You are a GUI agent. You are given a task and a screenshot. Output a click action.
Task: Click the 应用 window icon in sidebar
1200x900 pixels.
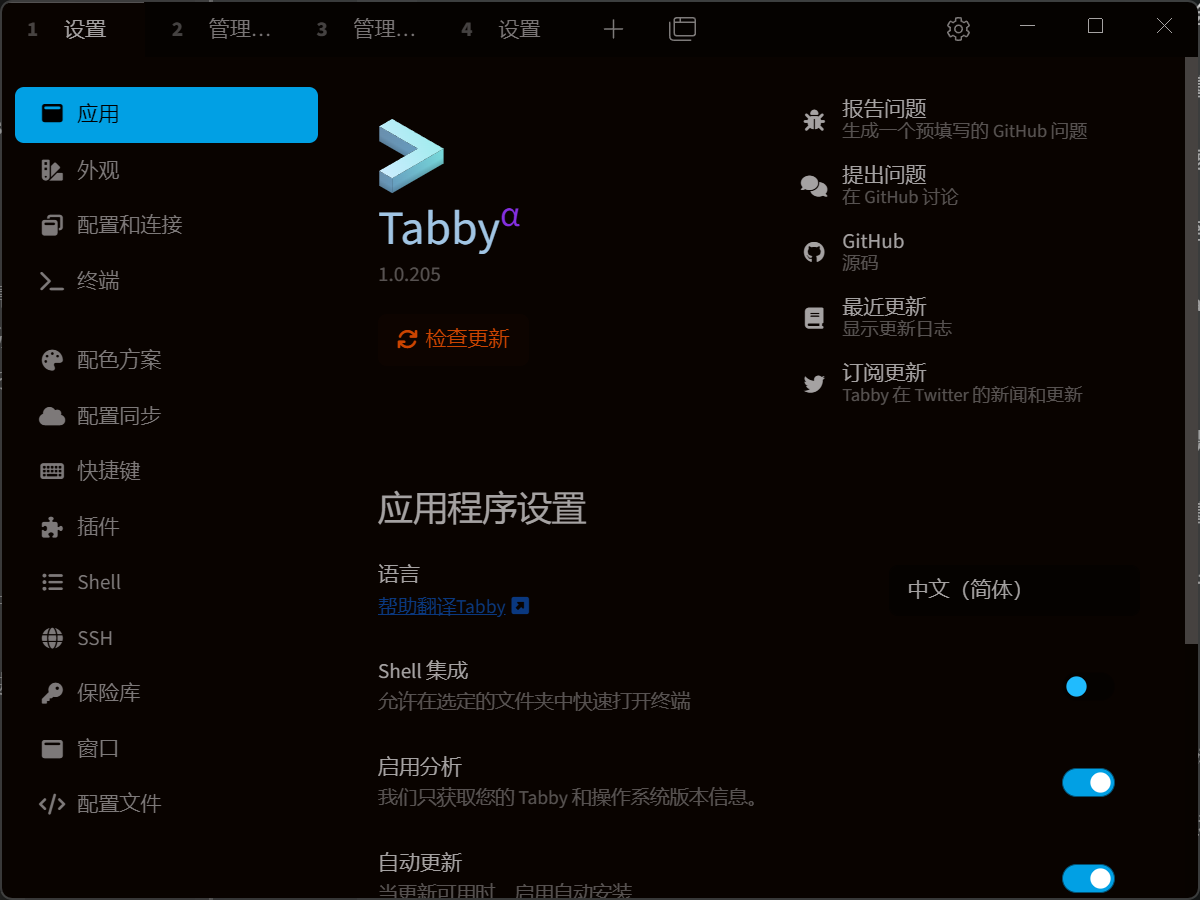(x=52, y=114)
